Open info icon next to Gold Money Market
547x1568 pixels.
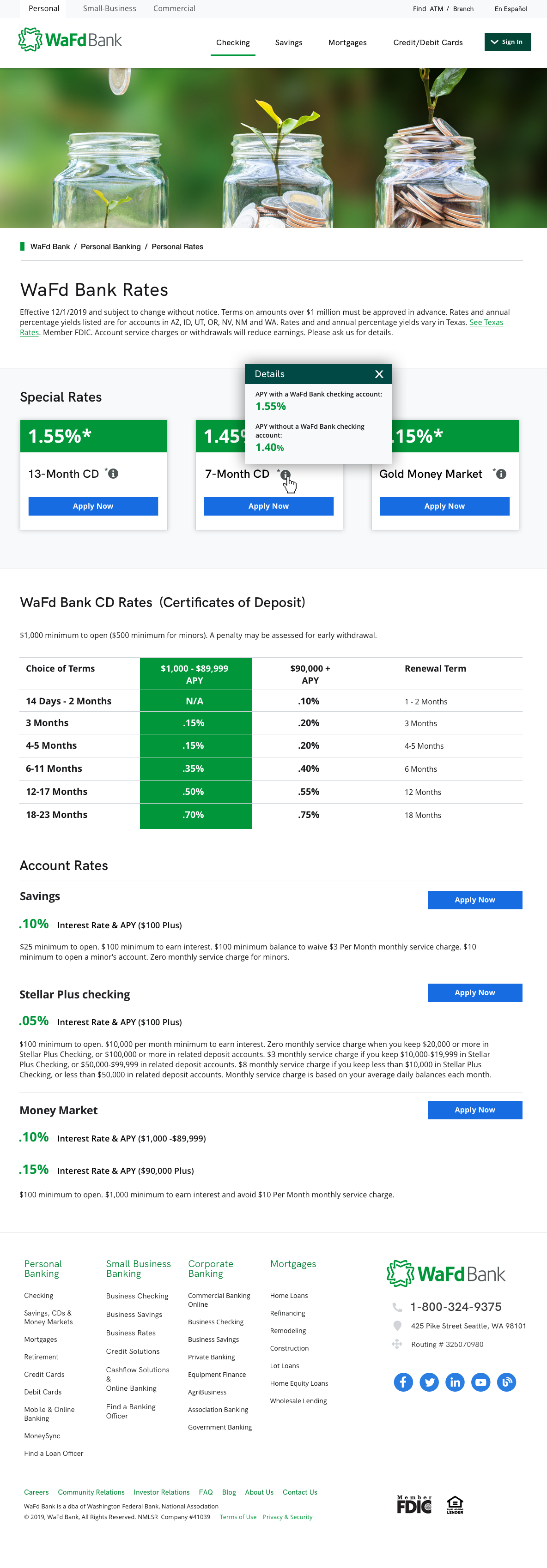(x=501, y=474)
